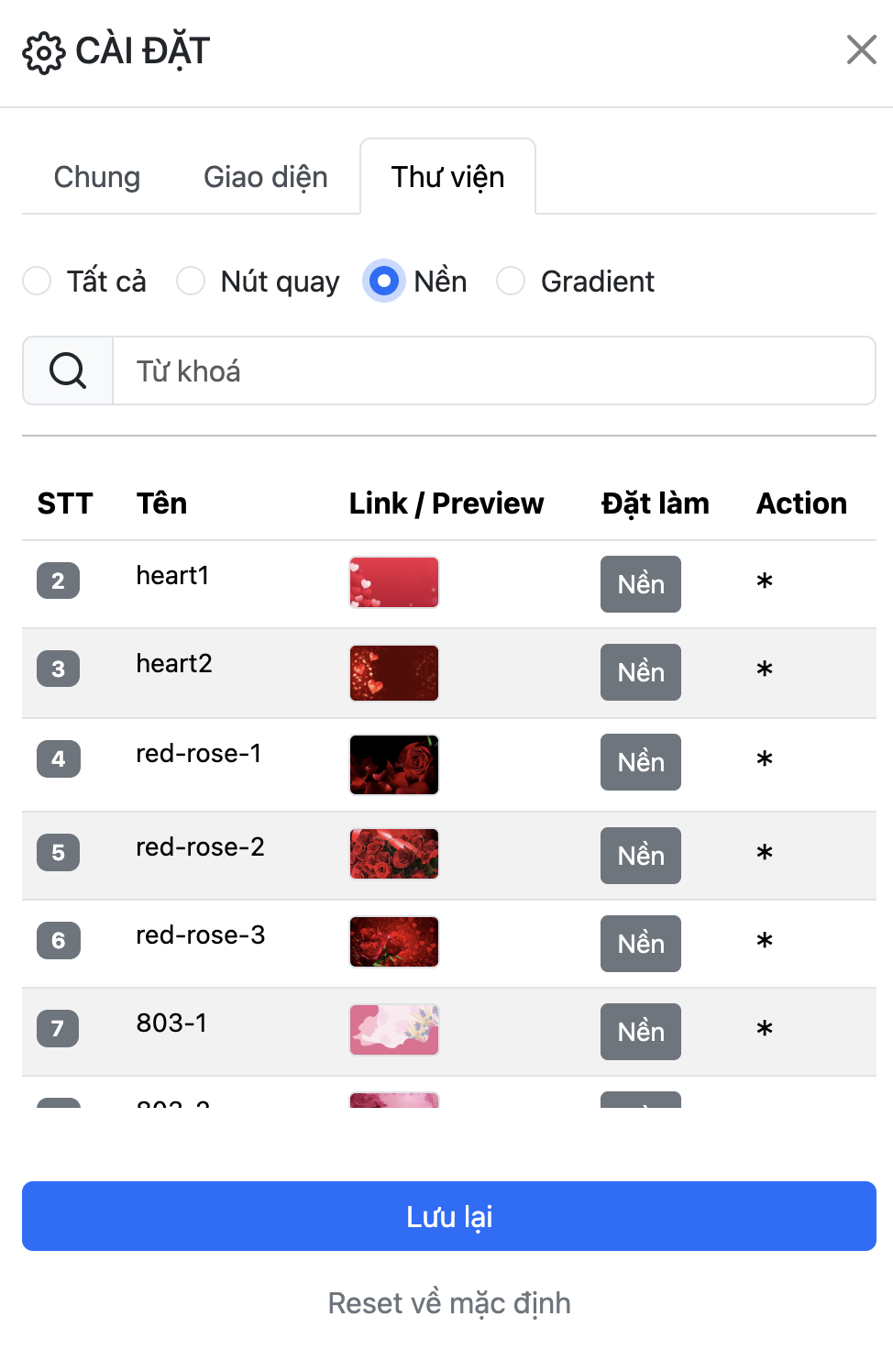This screenshot has width=893, height=1372.
Task: Set heart1 as Nền background
Action: tap(641, 584)
